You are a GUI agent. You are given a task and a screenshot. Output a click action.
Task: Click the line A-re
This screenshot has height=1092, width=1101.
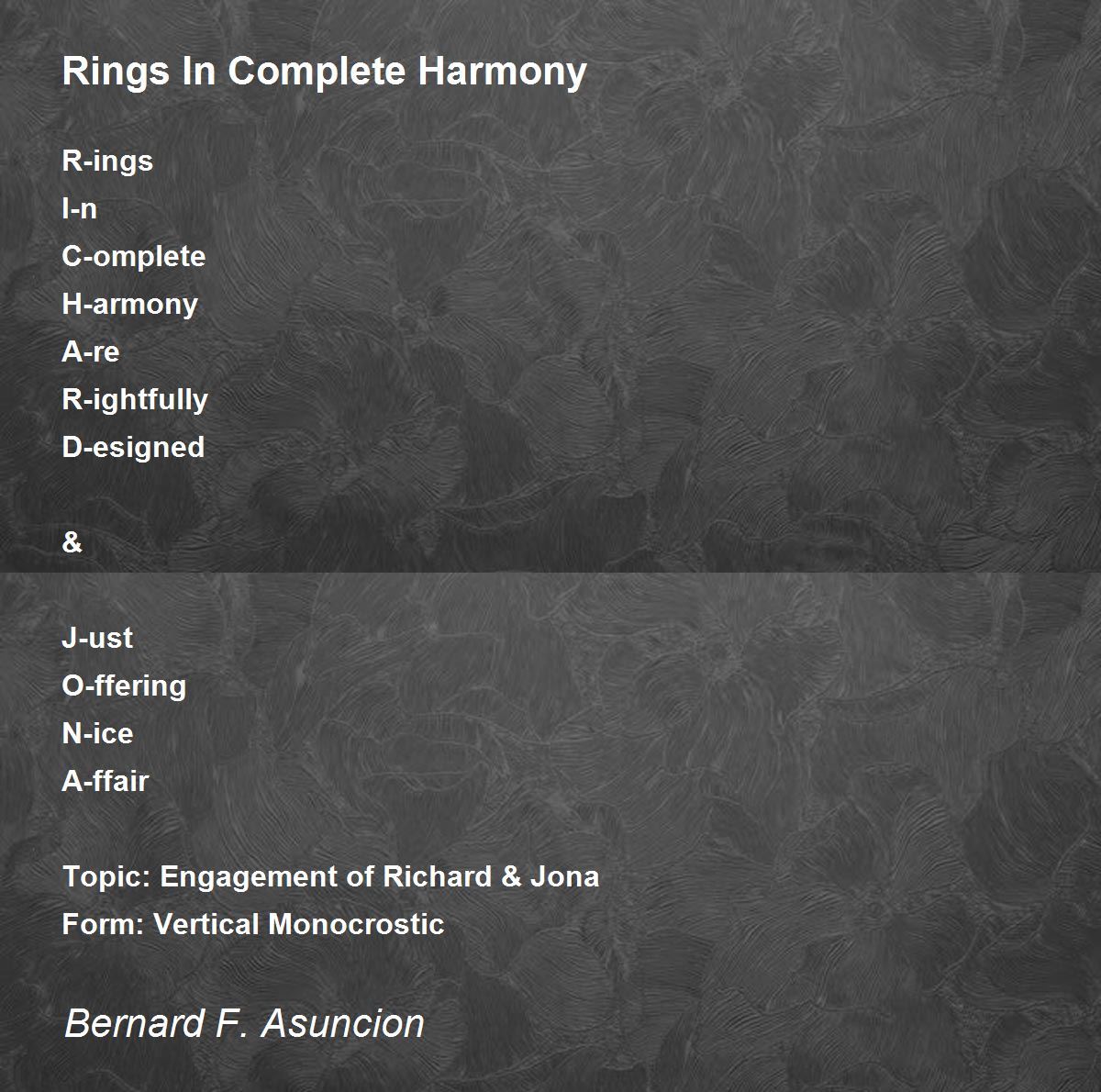point(91,352)
